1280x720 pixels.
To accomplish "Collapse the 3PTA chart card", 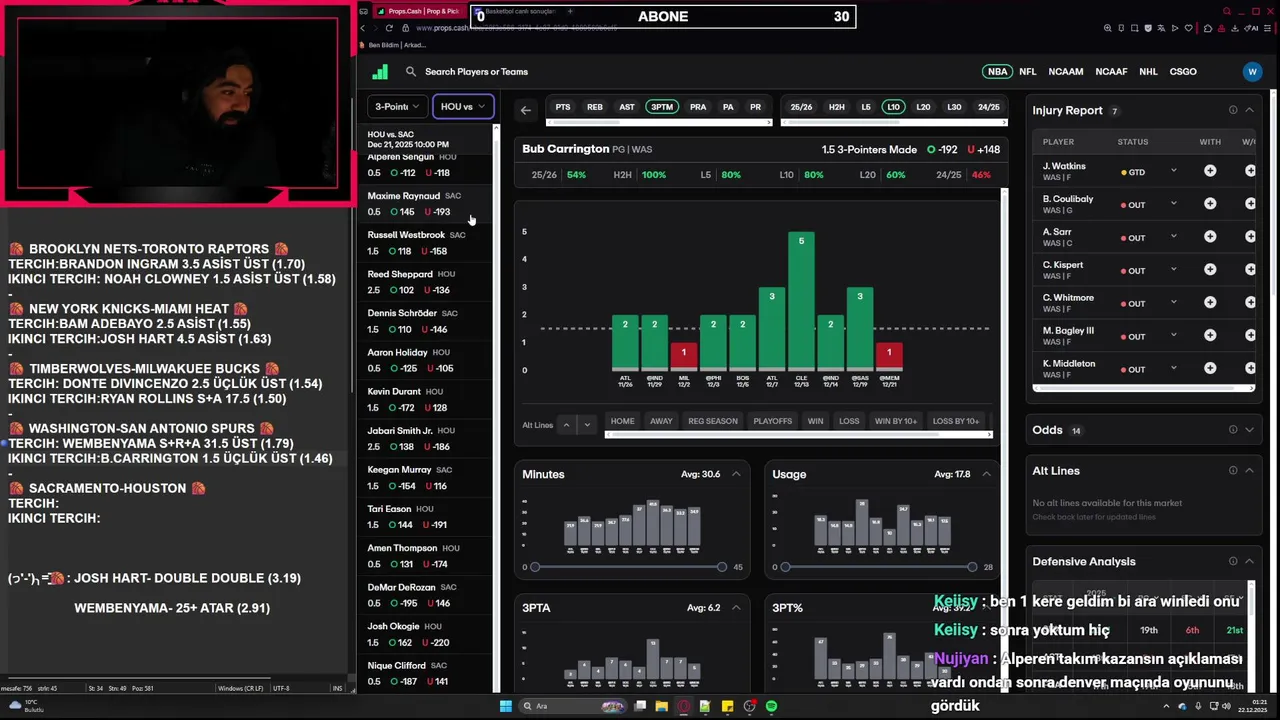I will click(x=736, y=607).
